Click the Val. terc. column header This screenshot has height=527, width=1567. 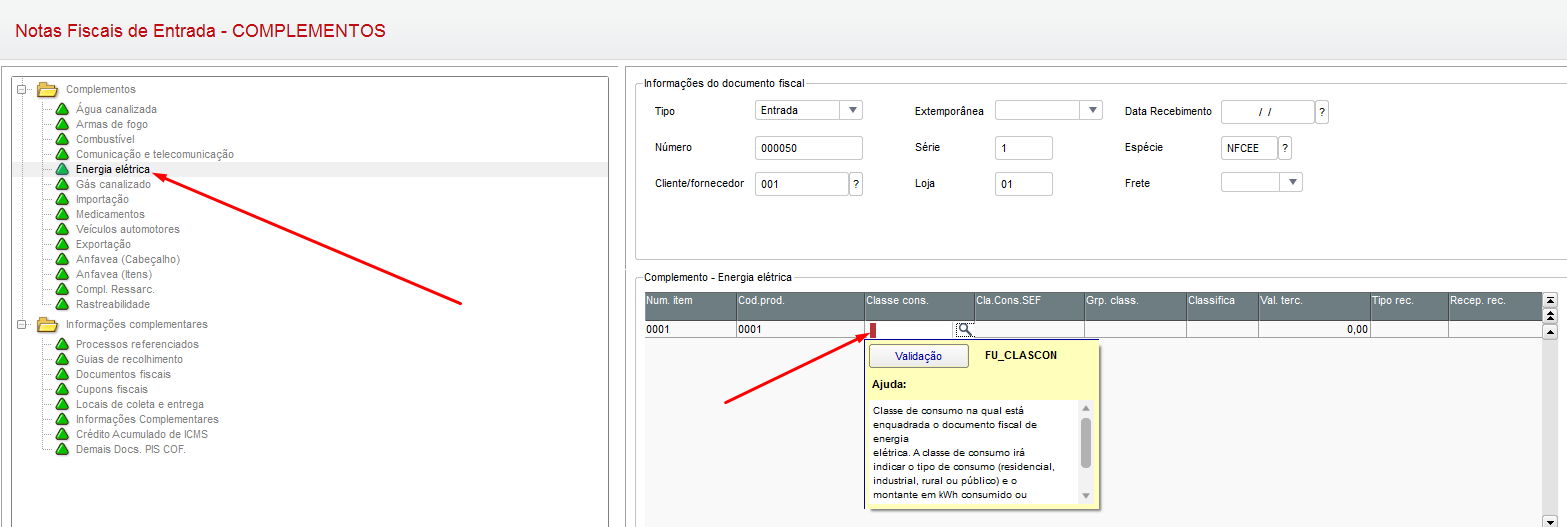1314,306
